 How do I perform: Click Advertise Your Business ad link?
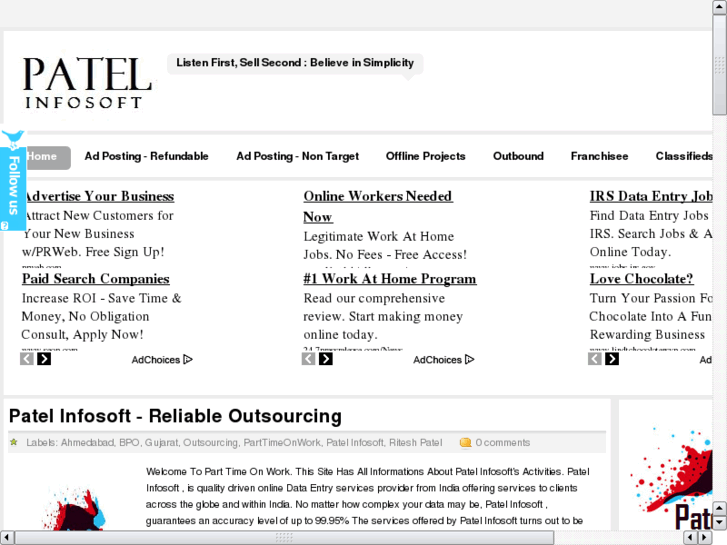tap(98, 196)
